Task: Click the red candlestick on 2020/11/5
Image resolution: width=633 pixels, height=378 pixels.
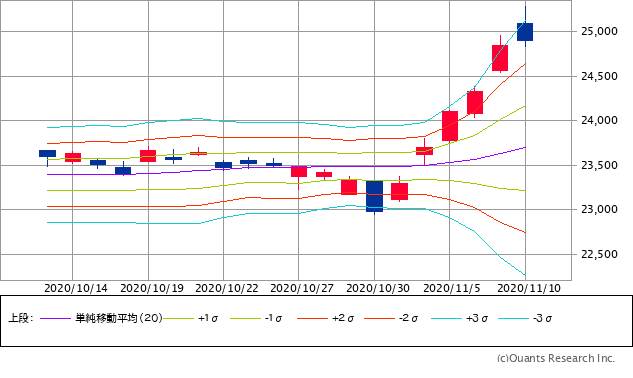Action: click(450, 126)
